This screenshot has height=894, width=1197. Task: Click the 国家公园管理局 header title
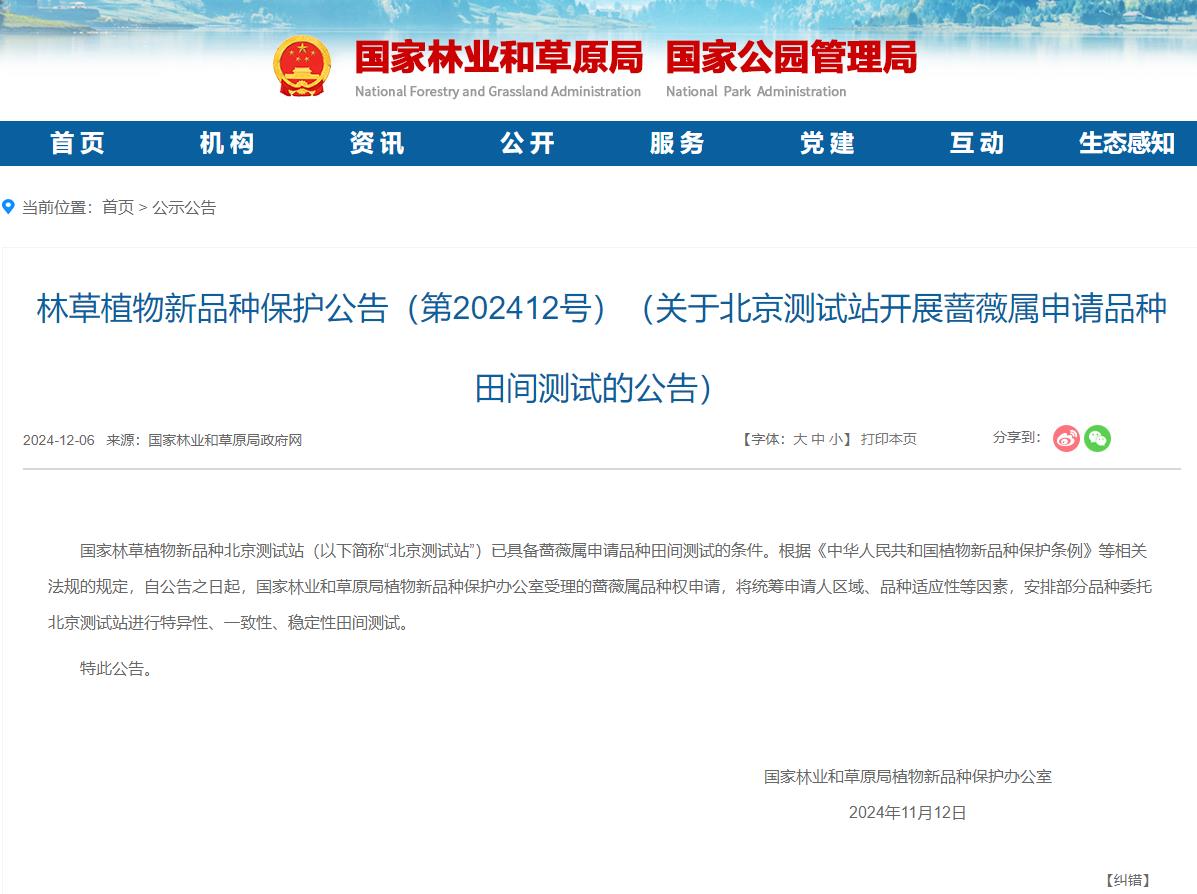point(791,58)
